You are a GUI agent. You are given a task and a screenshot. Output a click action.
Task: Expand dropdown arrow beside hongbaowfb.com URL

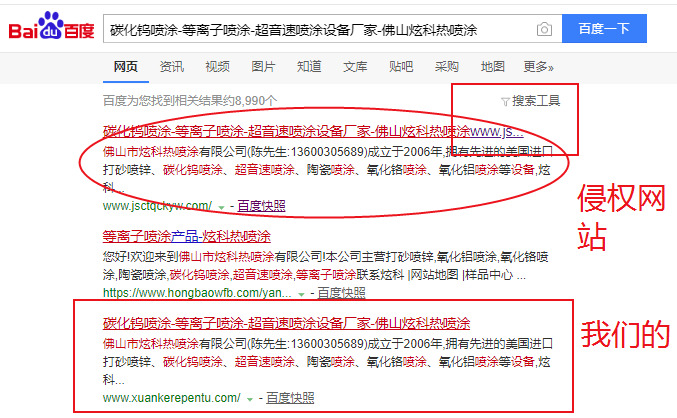pos(301,294)
